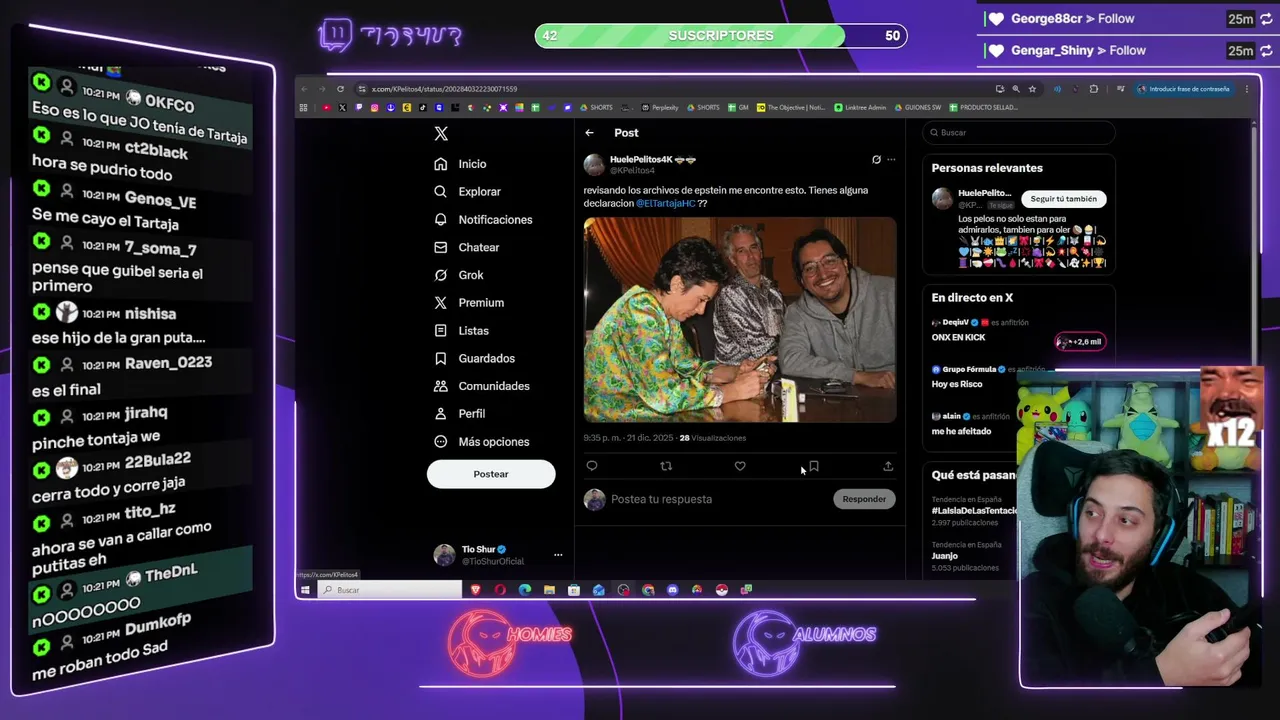Open the post's three-dot more menu

891,160
